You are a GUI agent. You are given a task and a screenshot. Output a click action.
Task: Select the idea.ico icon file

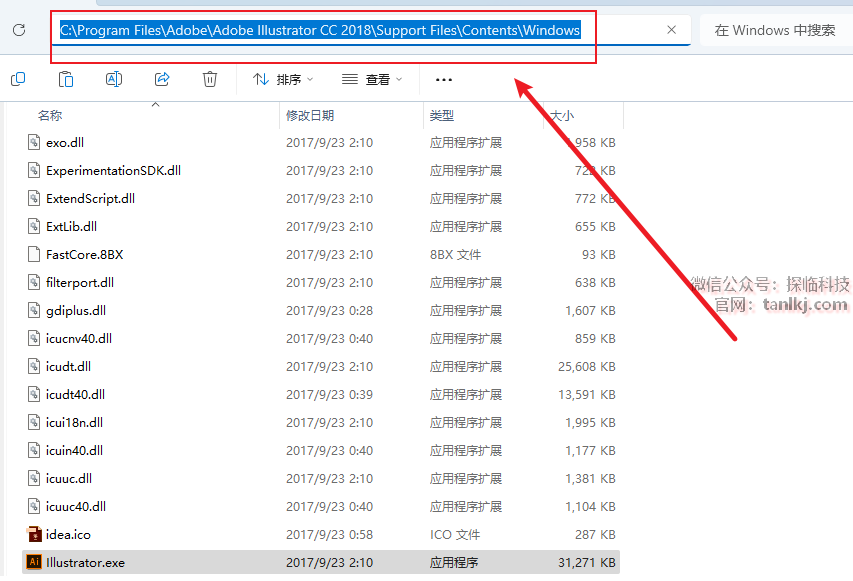(x=68, y=534)
